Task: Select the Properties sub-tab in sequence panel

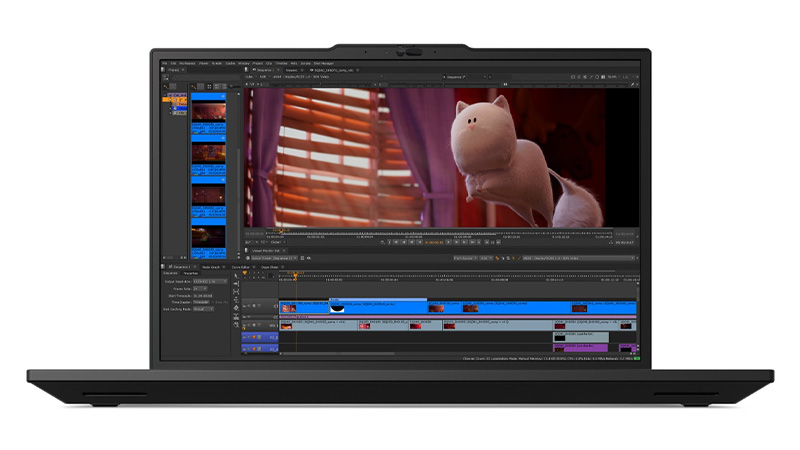Action: [x=191, y=273]
